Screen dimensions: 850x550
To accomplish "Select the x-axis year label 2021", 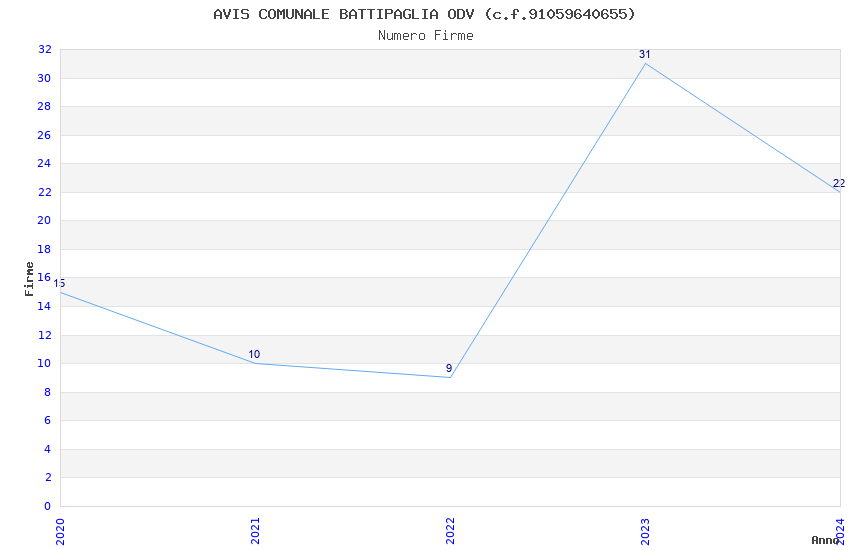I will pos(255,532).
